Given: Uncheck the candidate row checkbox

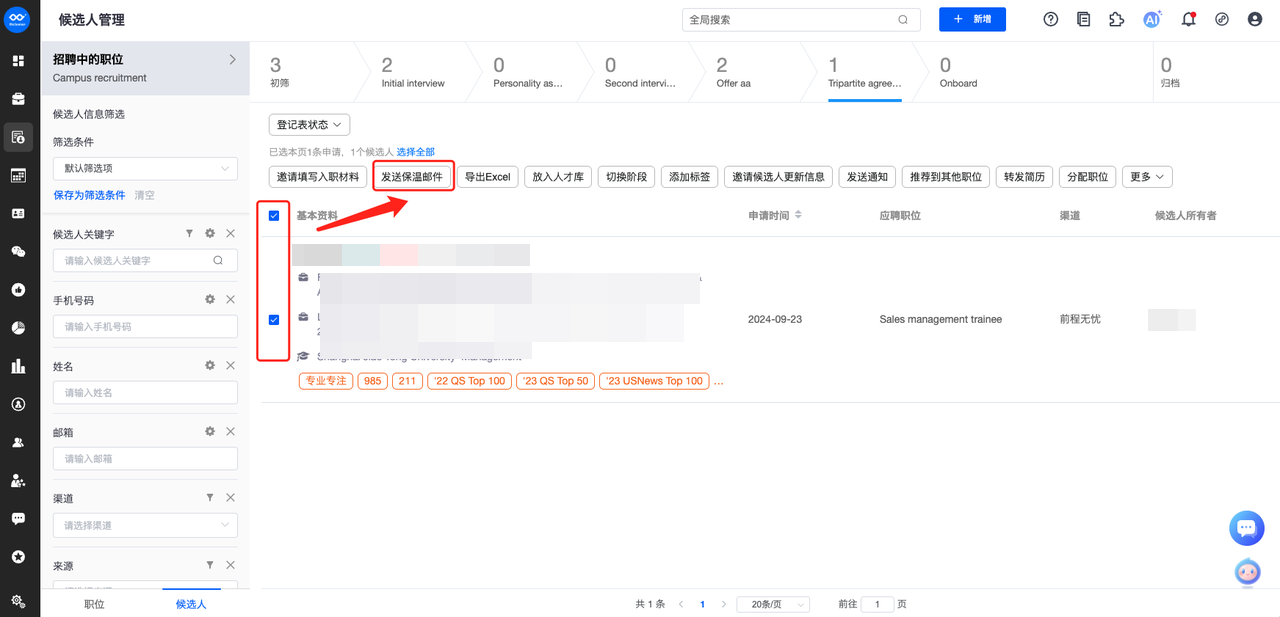Looking at the screenshot, I should [274, 319].
